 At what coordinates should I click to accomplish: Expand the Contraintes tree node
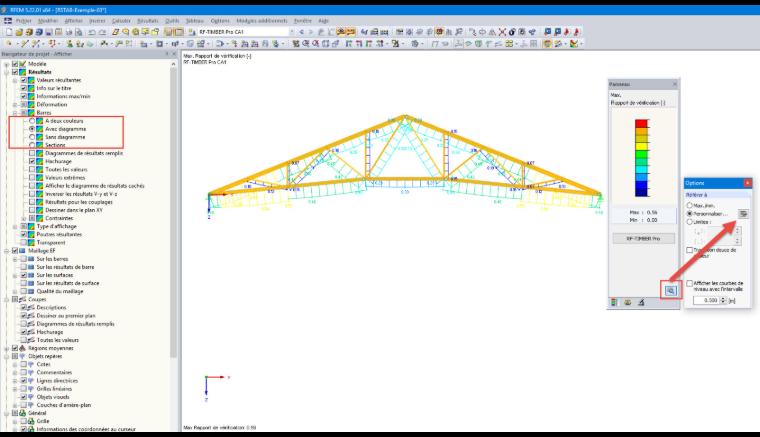click(x=24, y=218)
